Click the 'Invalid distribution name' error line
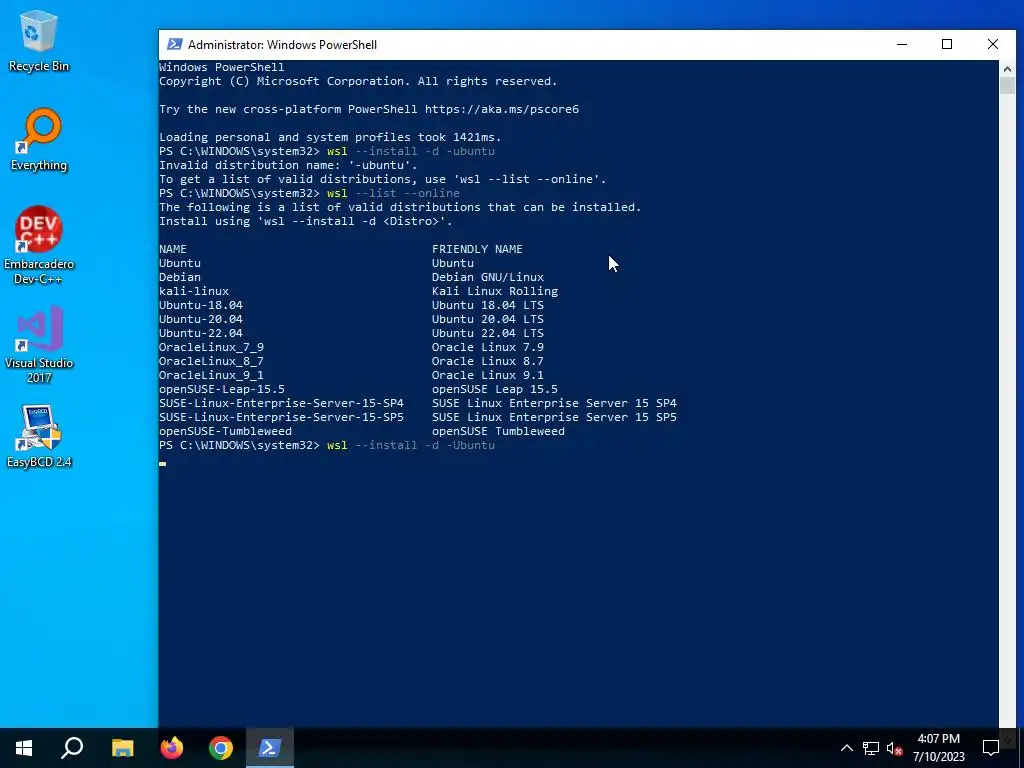 tap(288, 165)
